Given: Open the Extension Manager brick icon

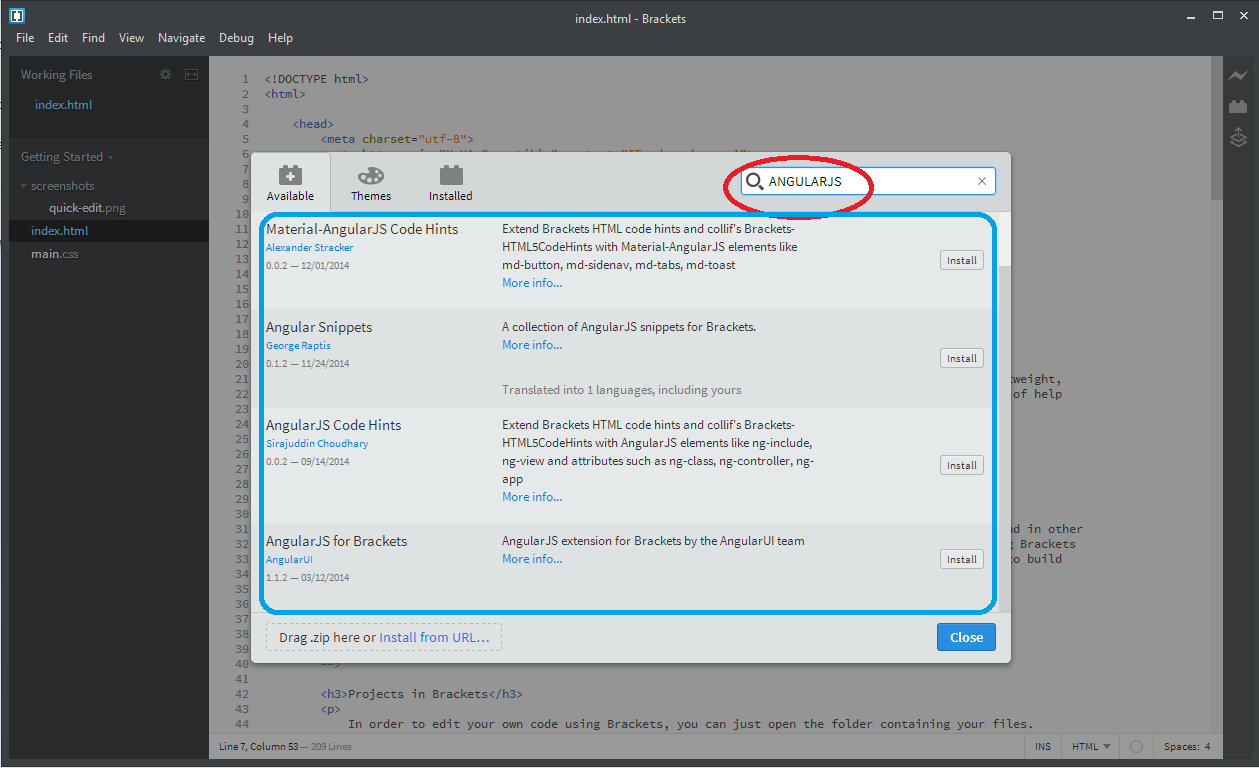Looking at the screenshot, I should pos(1238,106).
